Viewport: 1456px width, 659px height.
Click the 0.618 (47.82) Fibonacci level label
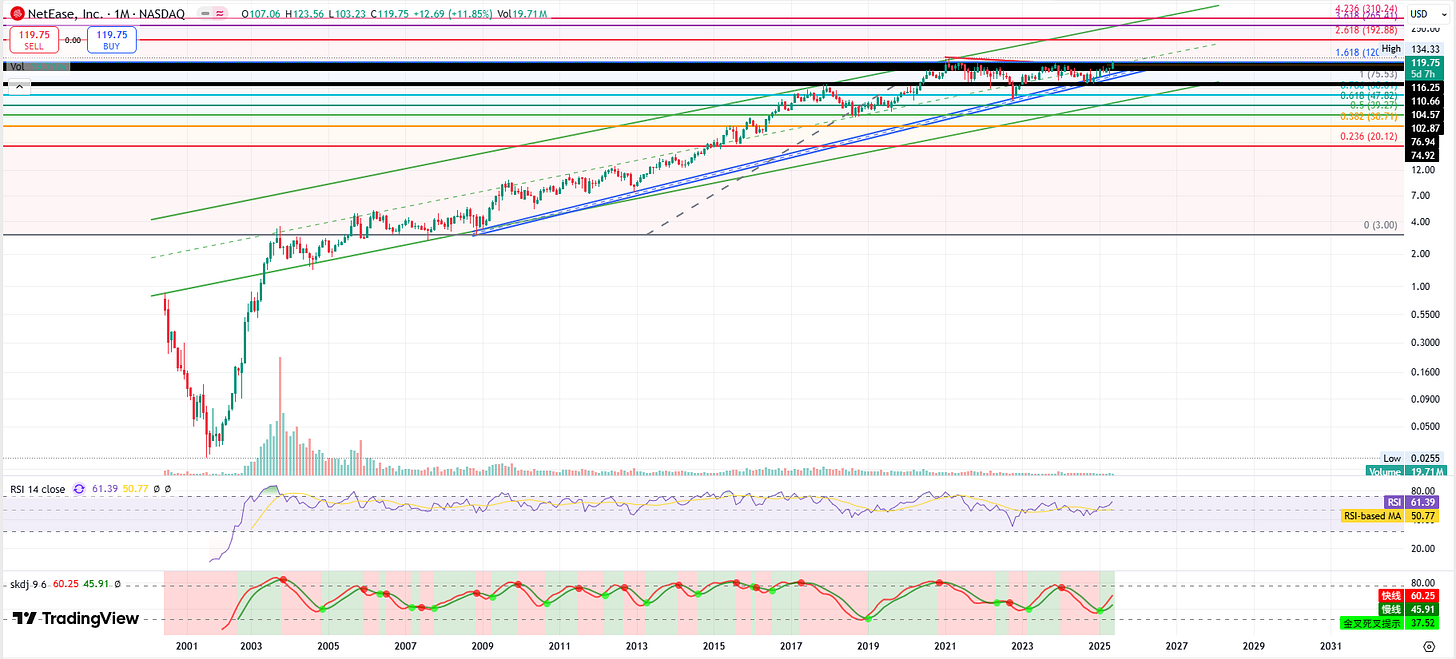1369,95
